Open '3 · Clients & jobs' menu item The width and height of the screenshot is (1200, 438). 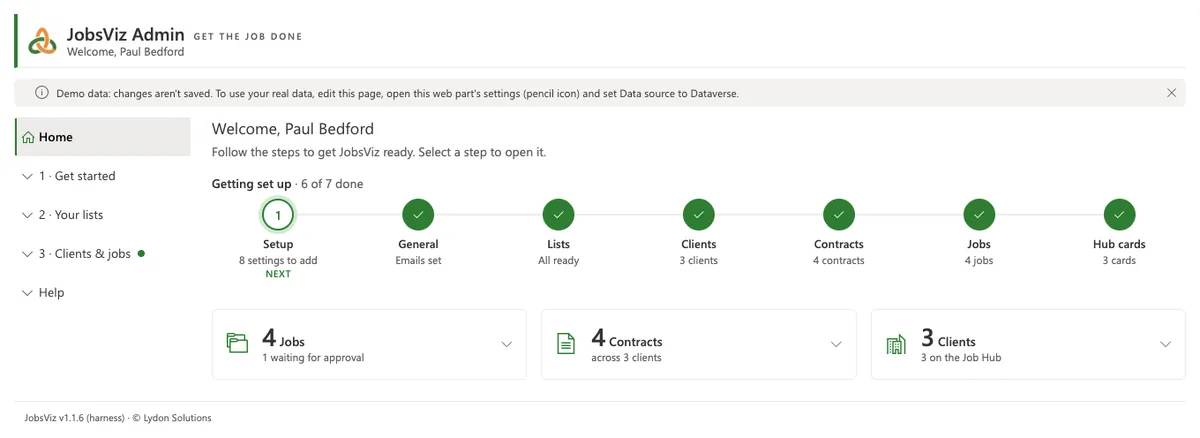click(103, 254)
